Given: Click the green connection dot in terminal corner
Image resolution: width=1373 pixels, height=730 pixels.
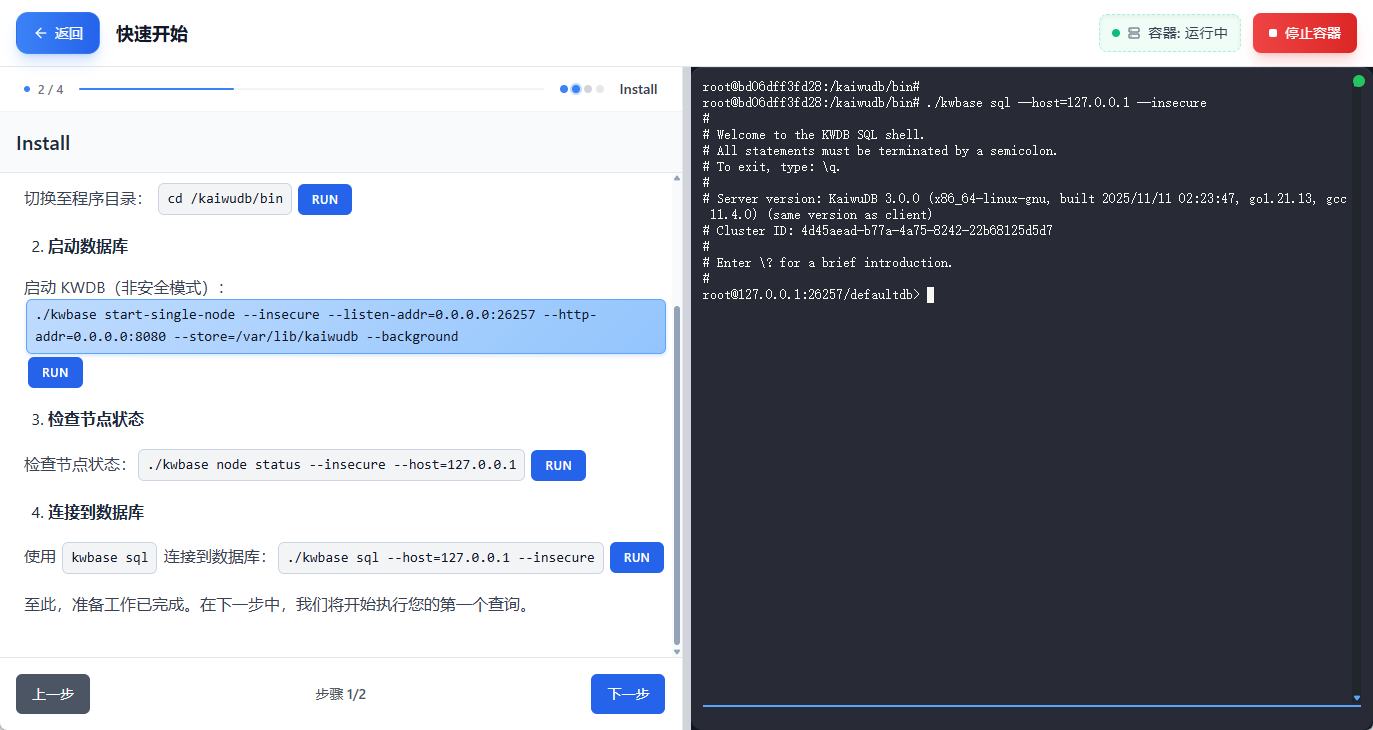Looking at the screenshot, I should (x=1359, y=81).
